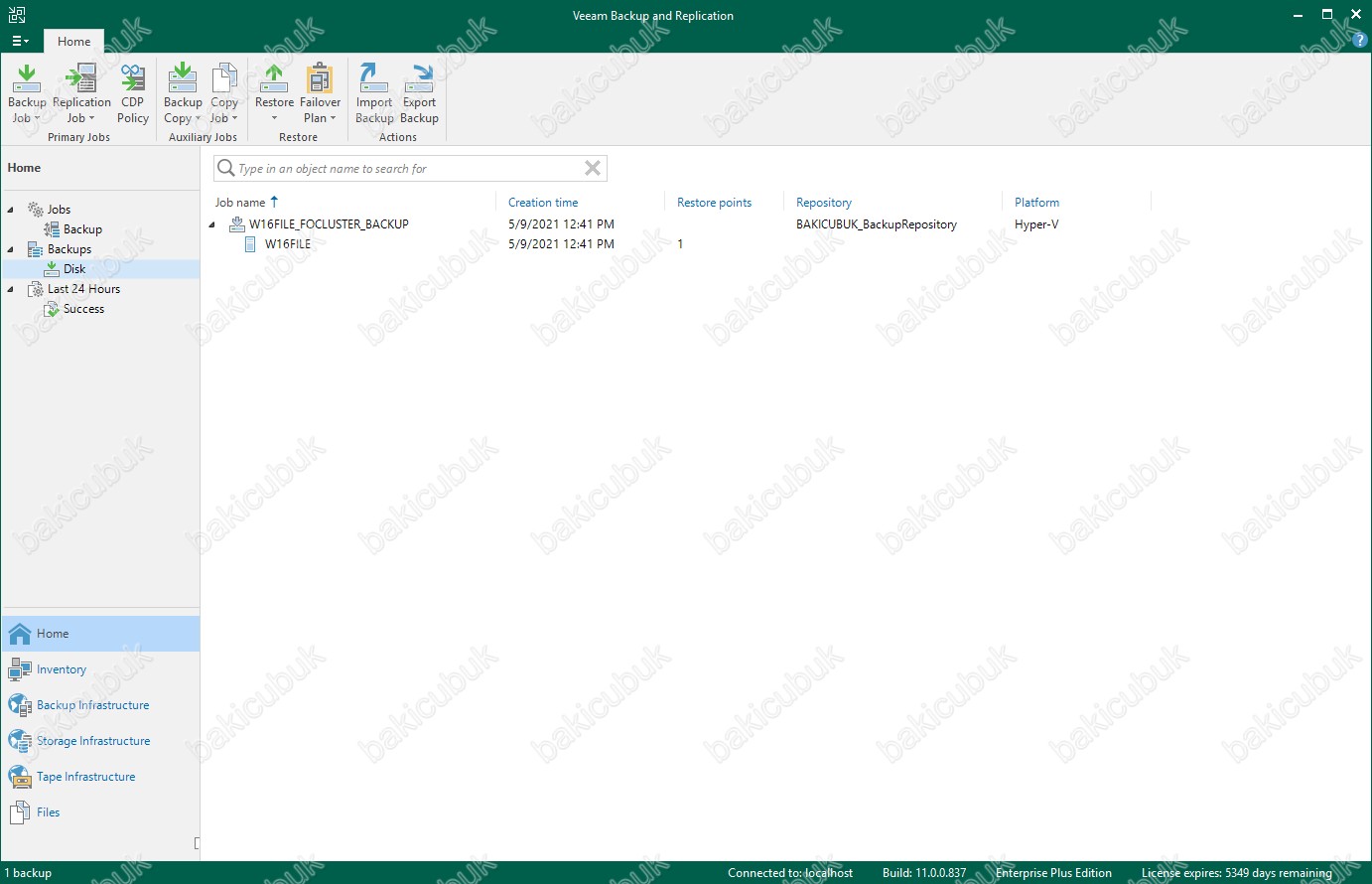Screen dimensions: 1372x884
Task: Click the Tape Infrastructure view icon
Action: [19, 777]
